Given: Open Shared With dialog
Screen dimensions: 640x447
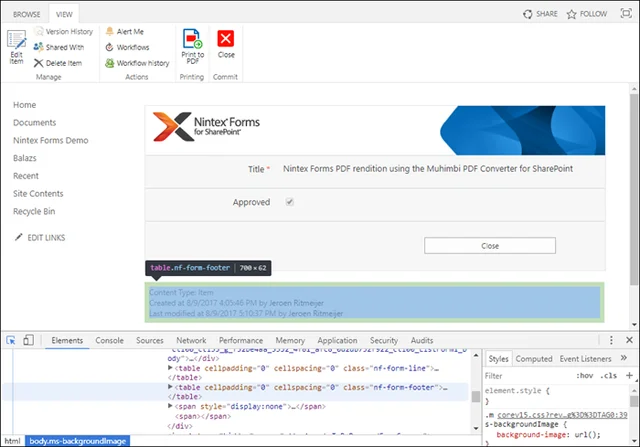Looking at the screenshot, I should click(59, 47).
